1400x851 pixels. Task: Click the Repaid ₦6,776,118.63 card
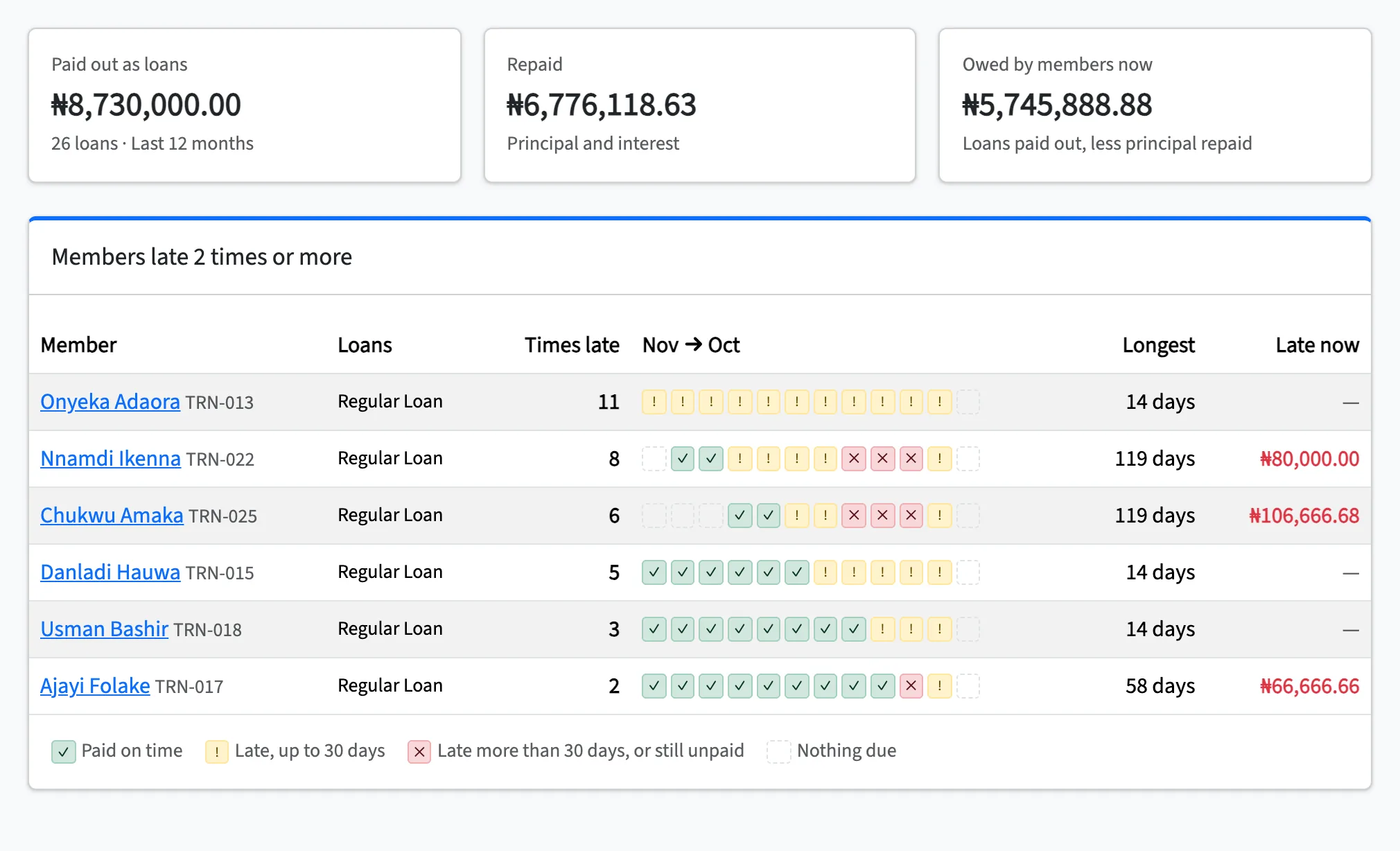pos(700,105)
